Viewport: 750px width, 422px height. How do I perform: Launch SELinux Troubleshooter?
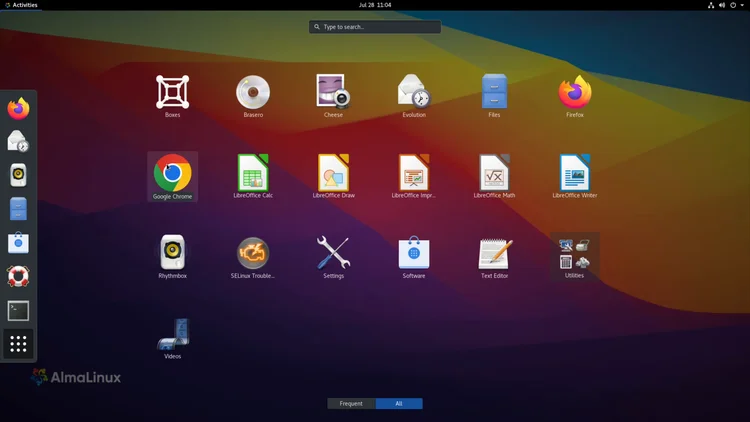(x=253, y=256)
